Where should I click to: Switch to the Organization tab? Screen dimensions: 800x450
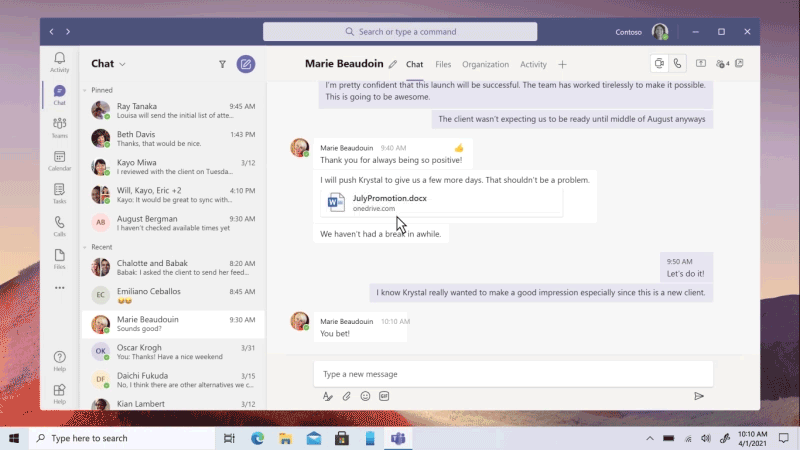coord(485,64)
